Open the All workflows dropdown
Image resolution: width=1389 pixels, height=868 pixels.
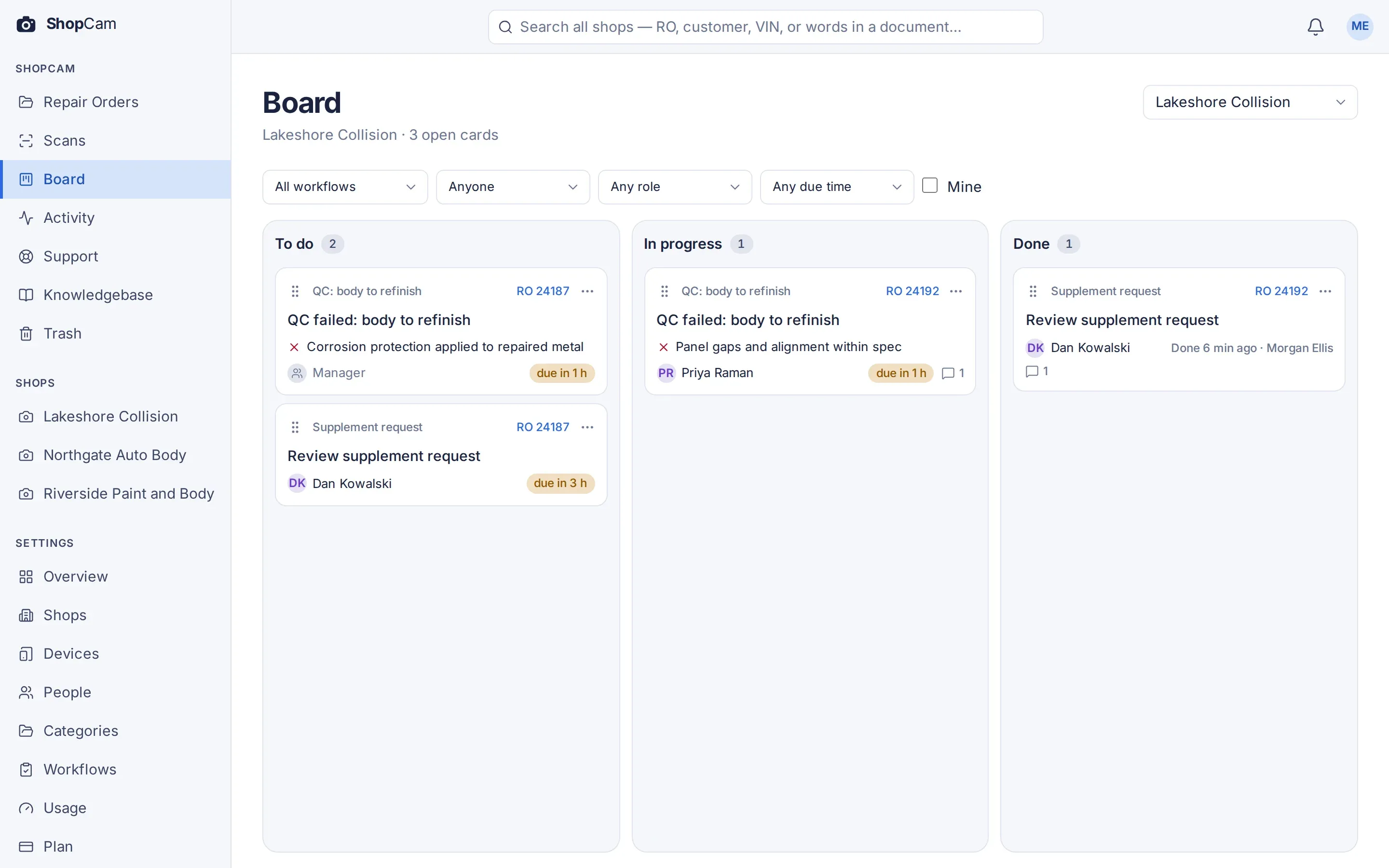[345, 187]
